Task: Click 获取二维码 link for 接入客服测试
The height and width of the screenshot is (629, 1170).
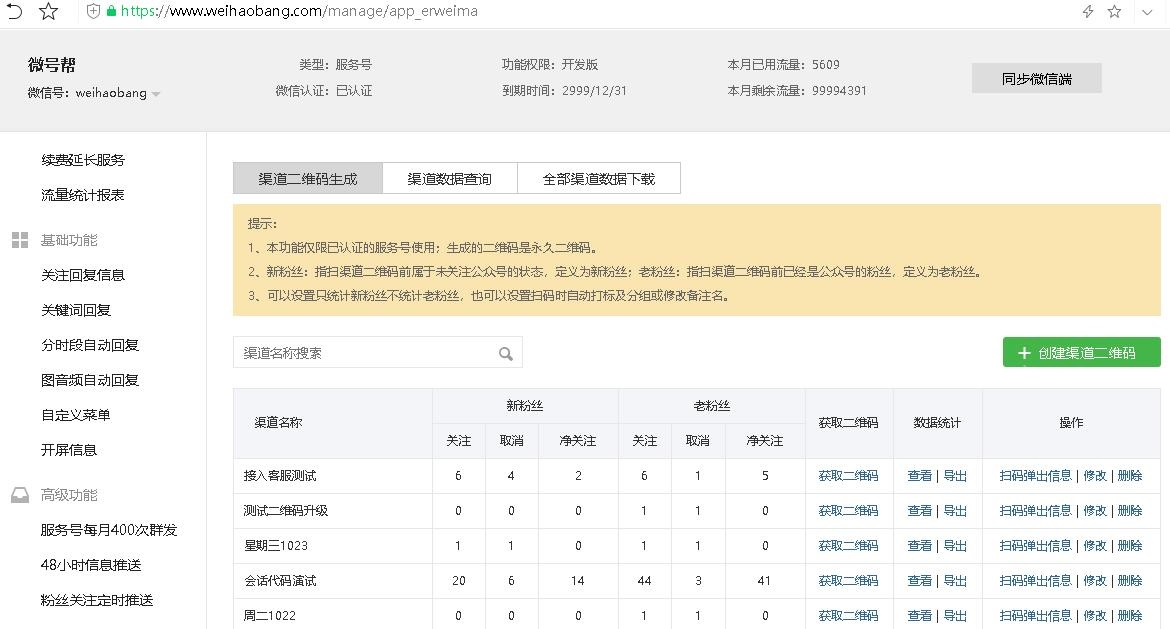Action: 848,475
